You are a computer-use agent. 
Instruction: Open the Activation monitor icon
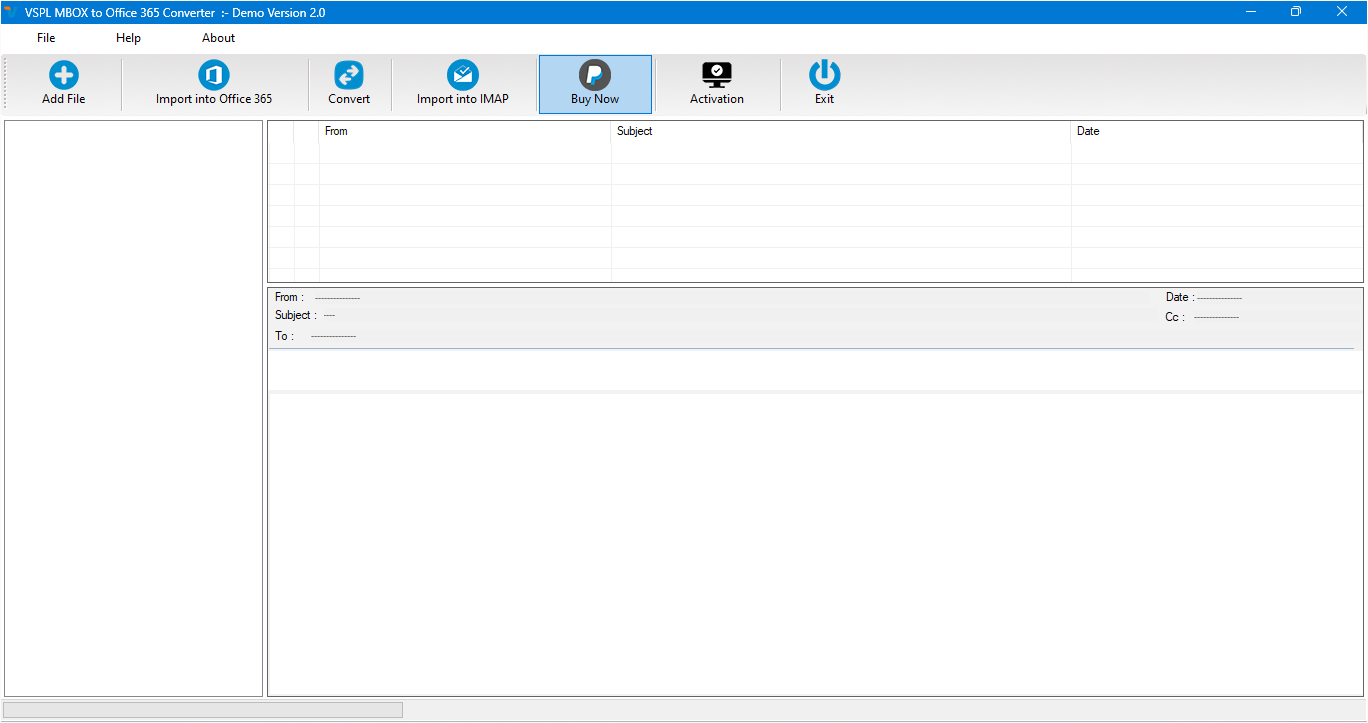click(717, 75)
